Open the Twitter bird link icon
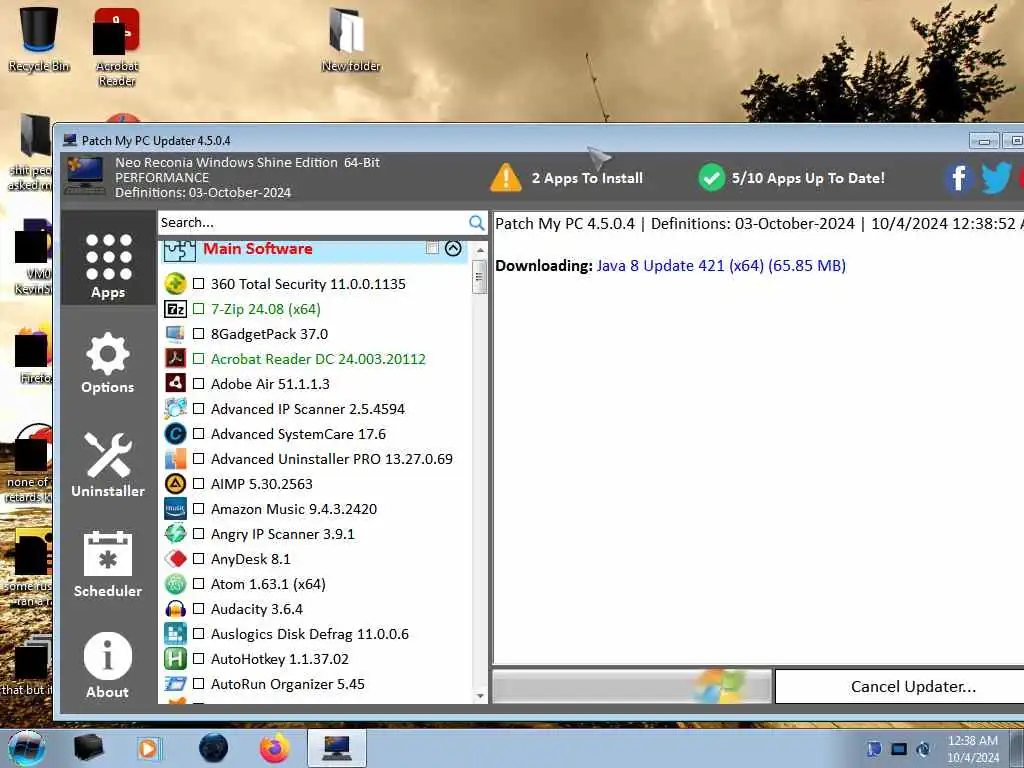 pos(995,178)
